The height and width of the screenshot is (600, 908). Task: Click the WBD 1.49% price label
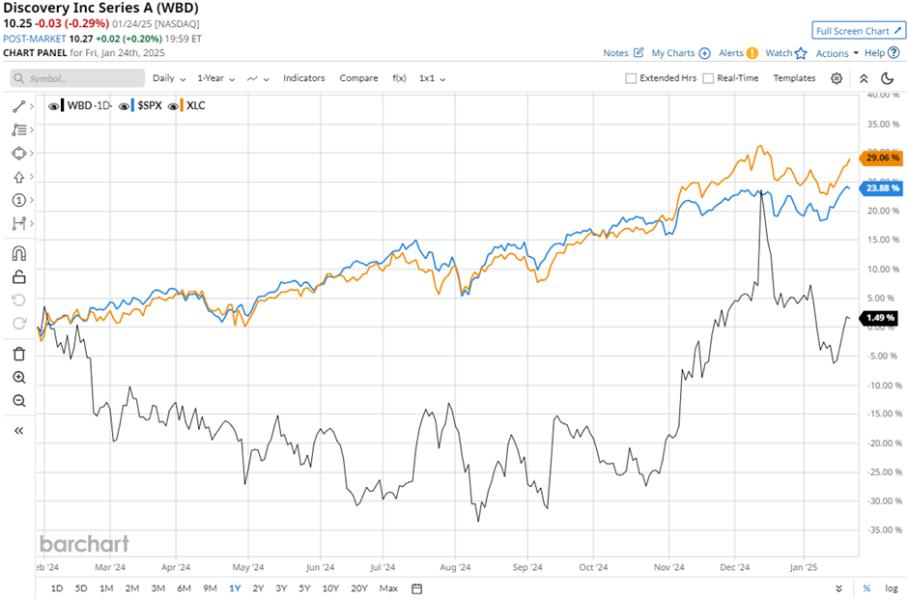tap(880, 317)
